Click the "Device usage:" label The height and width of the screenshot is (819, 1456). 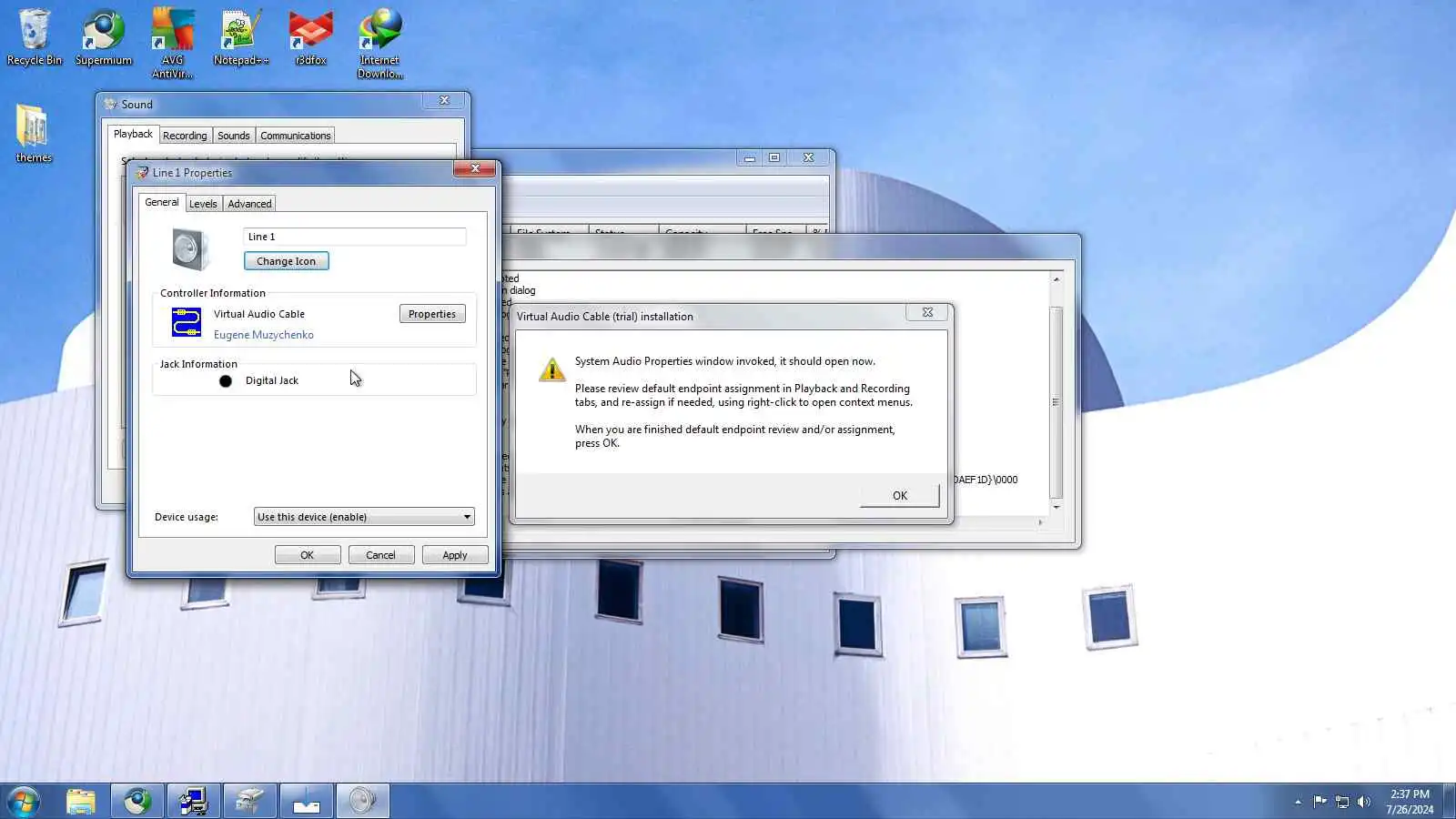tap(187, 517)
